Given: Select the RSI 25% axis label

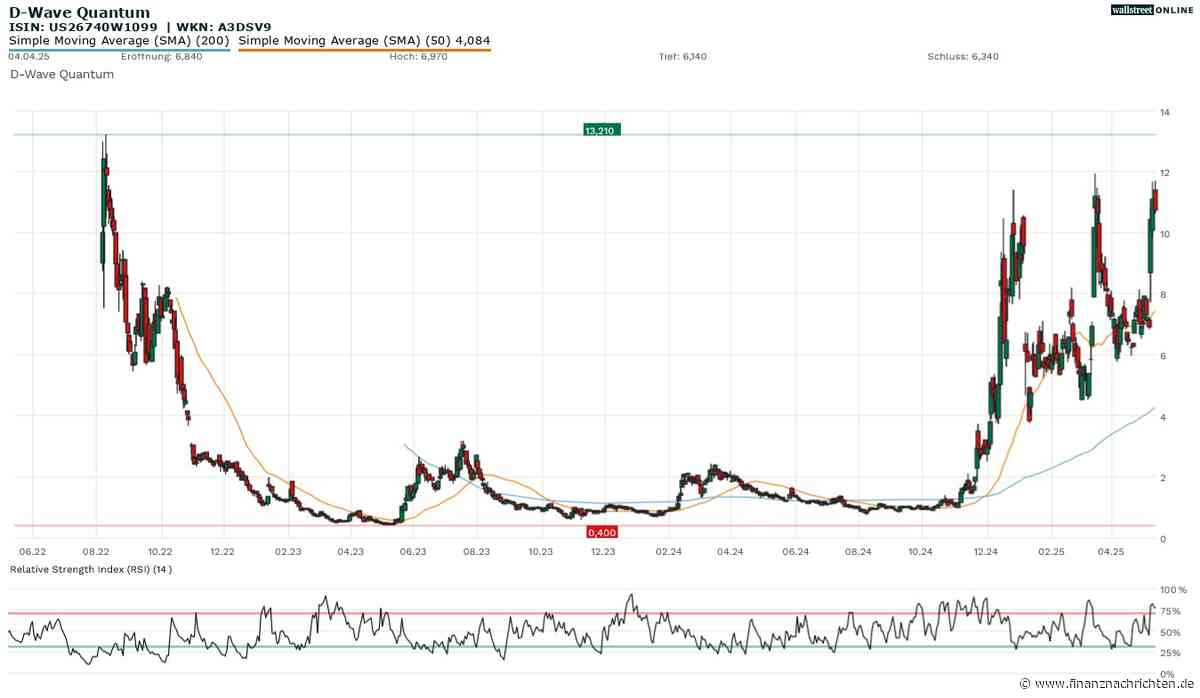Looking at the screenshot, I should pyautogui.click(x=1171, y=652).
